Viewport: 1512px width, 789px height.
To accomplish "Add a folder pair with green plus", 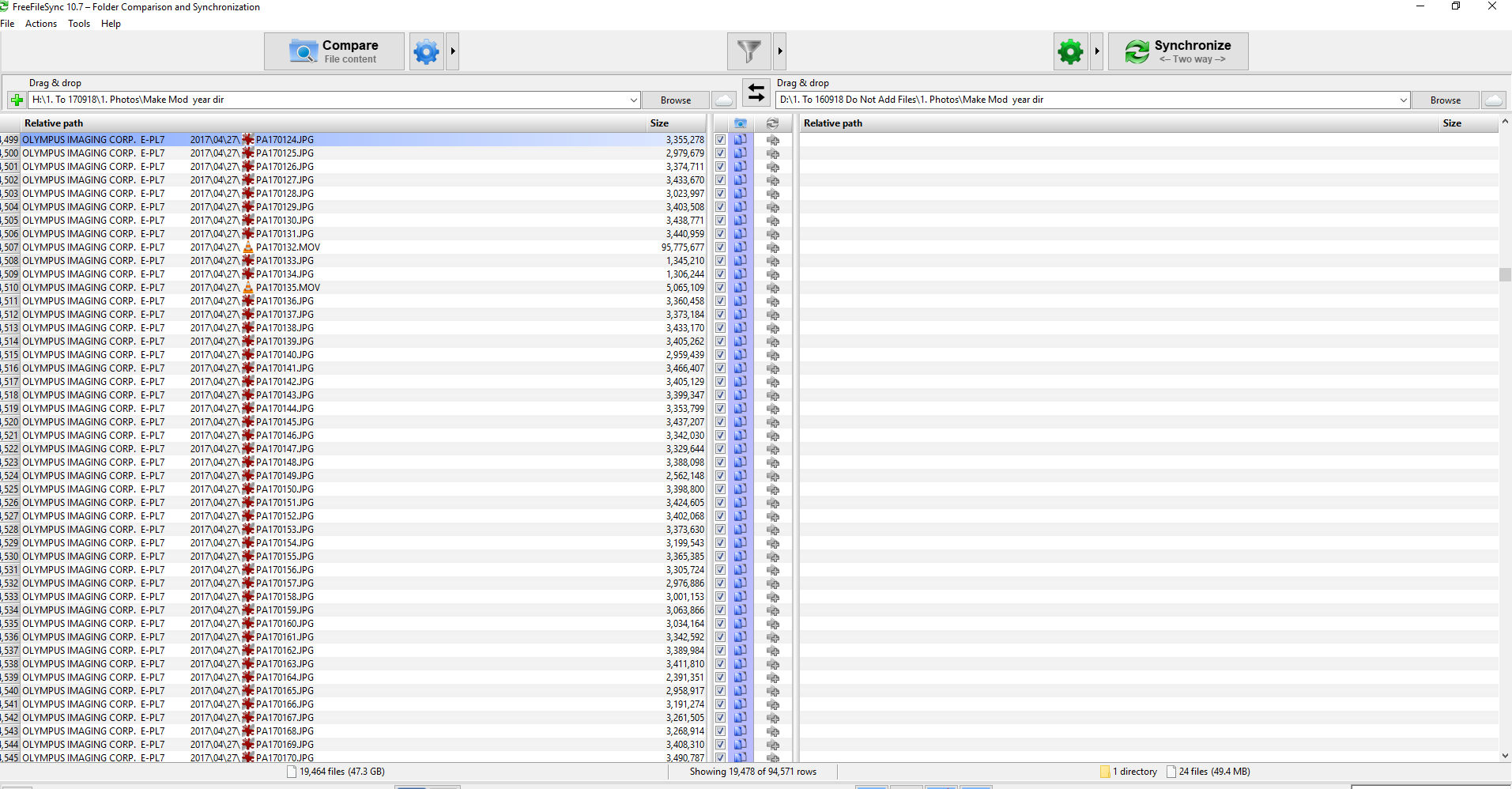I will pyautogui.click(x=17, y=100).
